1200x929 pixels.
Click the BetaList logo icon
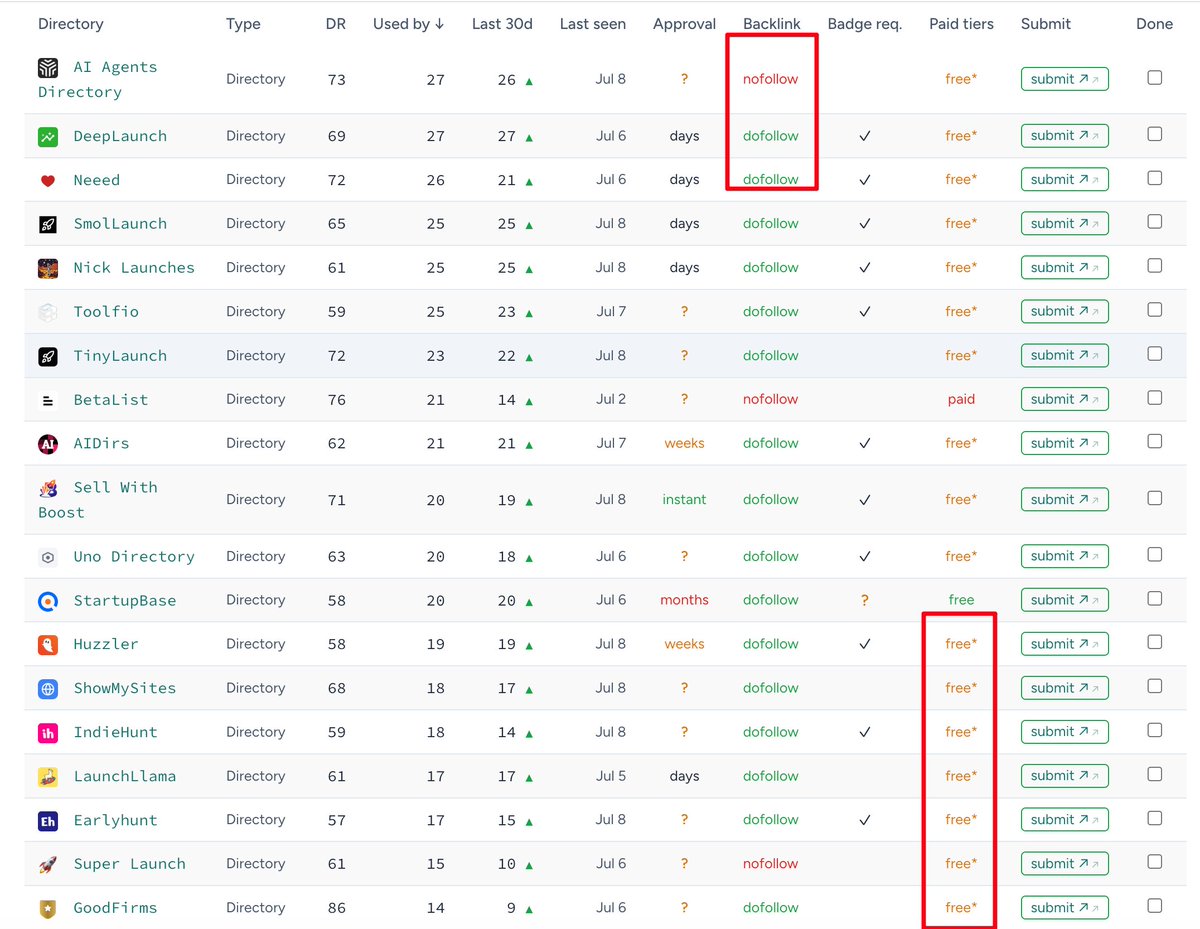click(48, 400)
